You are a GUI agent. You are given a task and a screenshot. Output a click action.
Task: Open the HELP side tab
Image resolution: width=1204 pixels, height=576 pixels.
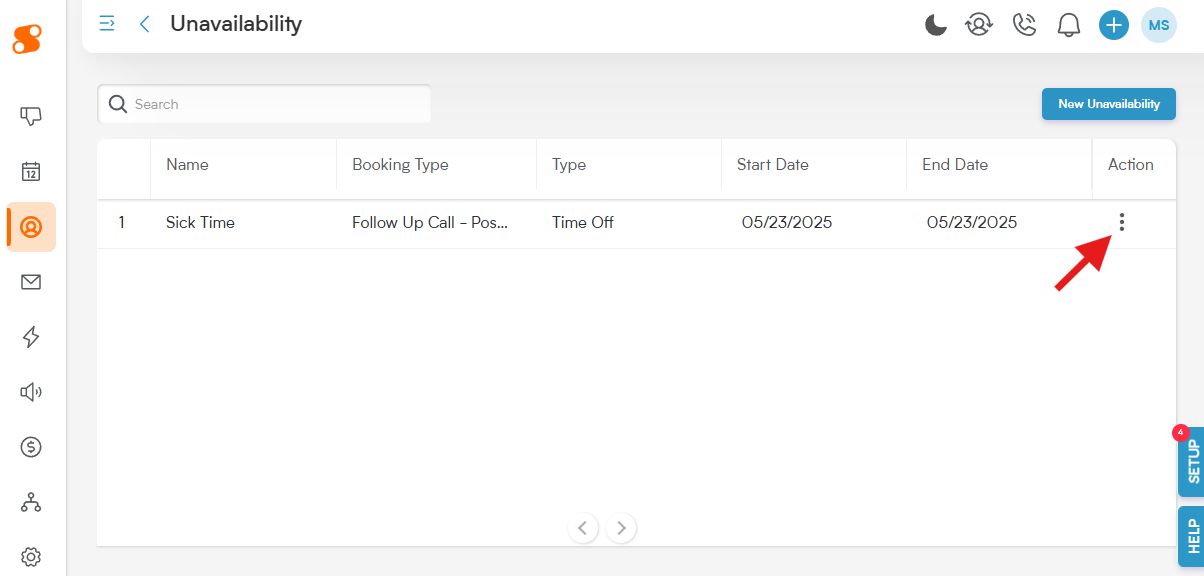[1191, 537]
